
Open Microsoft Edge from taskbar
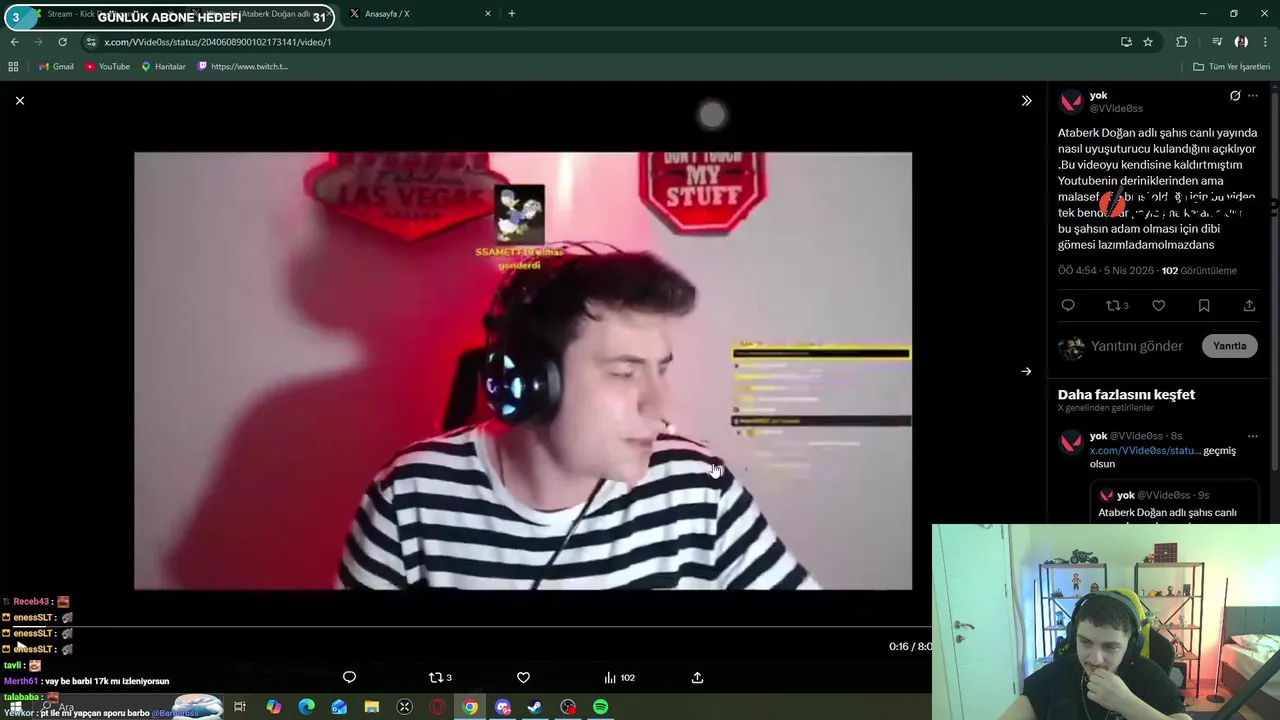(x=306, y=707)
